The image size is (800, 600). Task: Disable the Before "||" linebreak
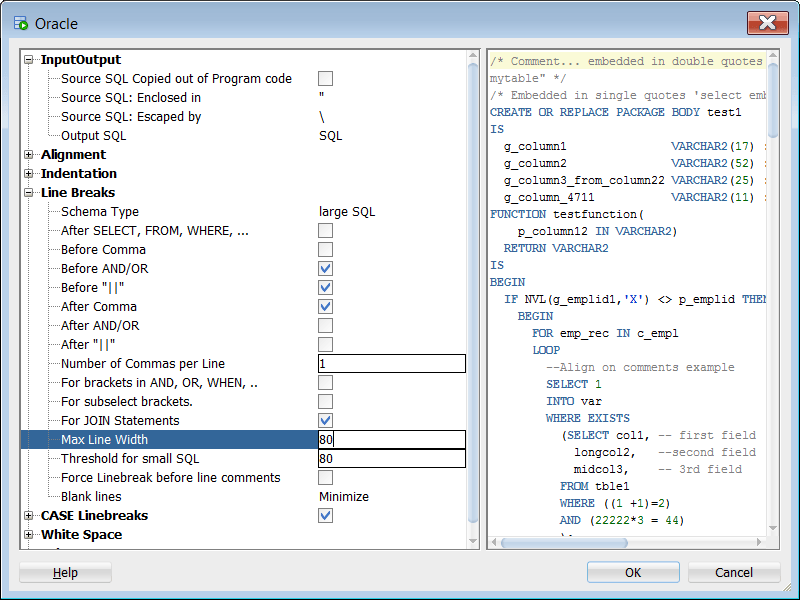click(x=325, y=287)
